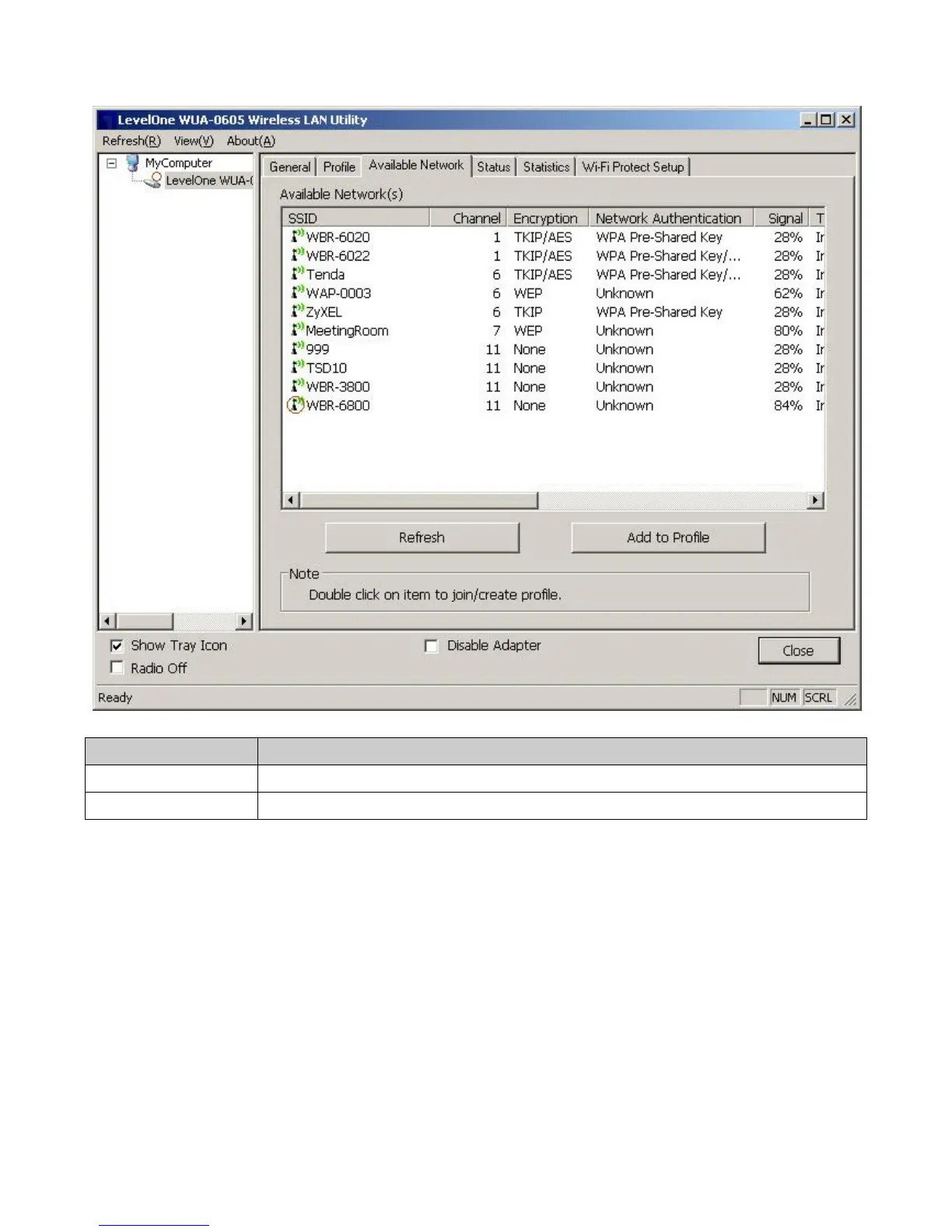Click the WBR-6020 network signal icon

297,236
